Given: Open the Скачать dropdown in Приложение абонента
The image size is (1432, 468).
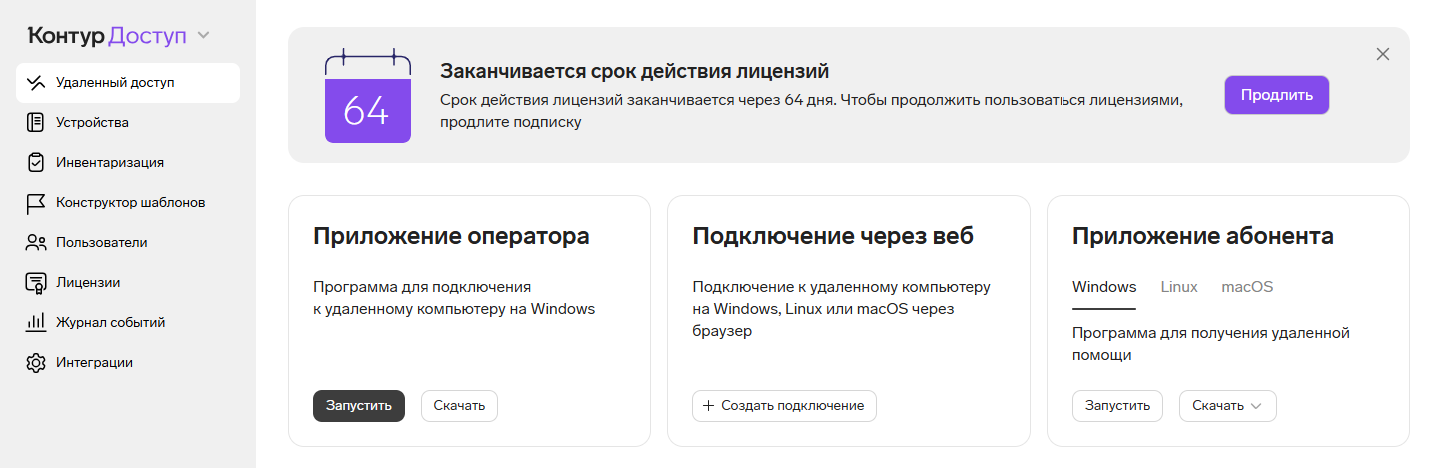Looking at the screenshot, I should (x=1227, y=406).
